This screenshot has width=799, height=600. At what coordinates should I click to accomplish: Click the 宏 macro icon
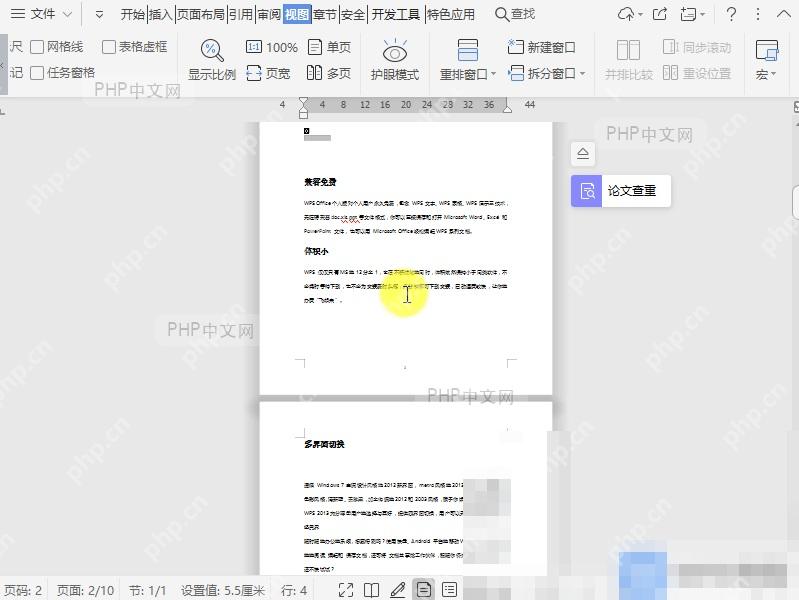click(x=767, y=50)
